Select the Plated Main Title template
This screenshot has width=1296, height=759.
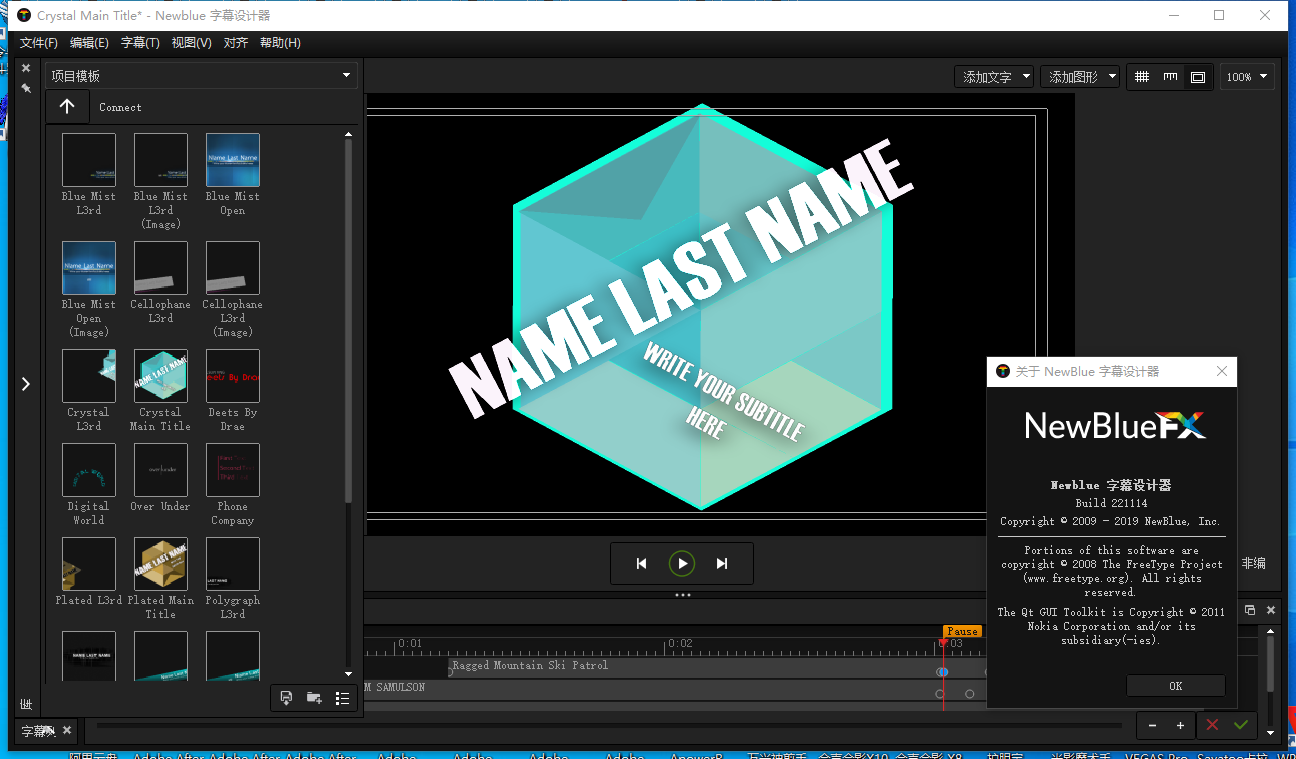[x=161, y=578]
